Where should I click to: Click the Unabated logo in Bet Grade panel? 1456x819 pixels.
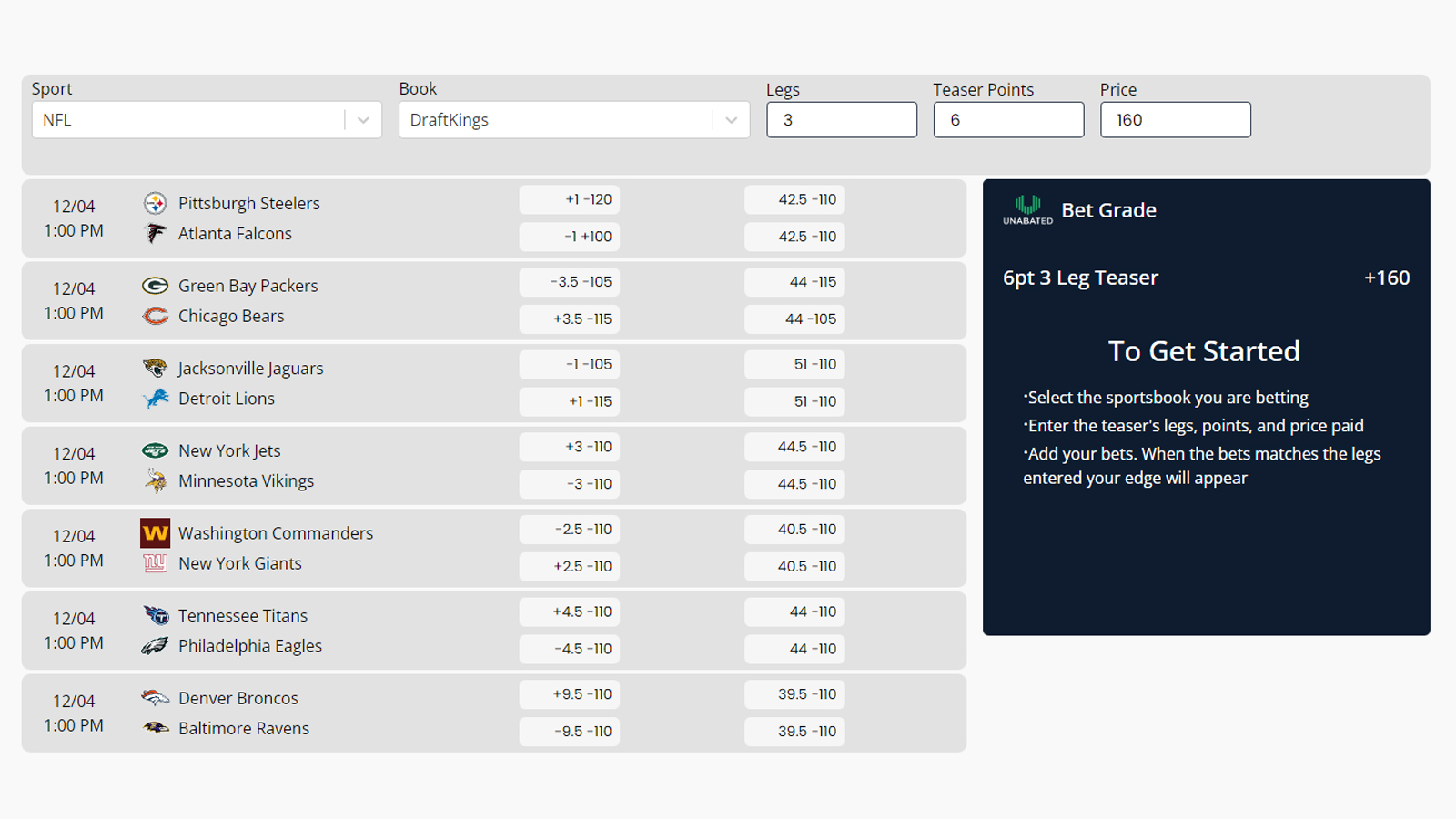tap(1026, 209)
